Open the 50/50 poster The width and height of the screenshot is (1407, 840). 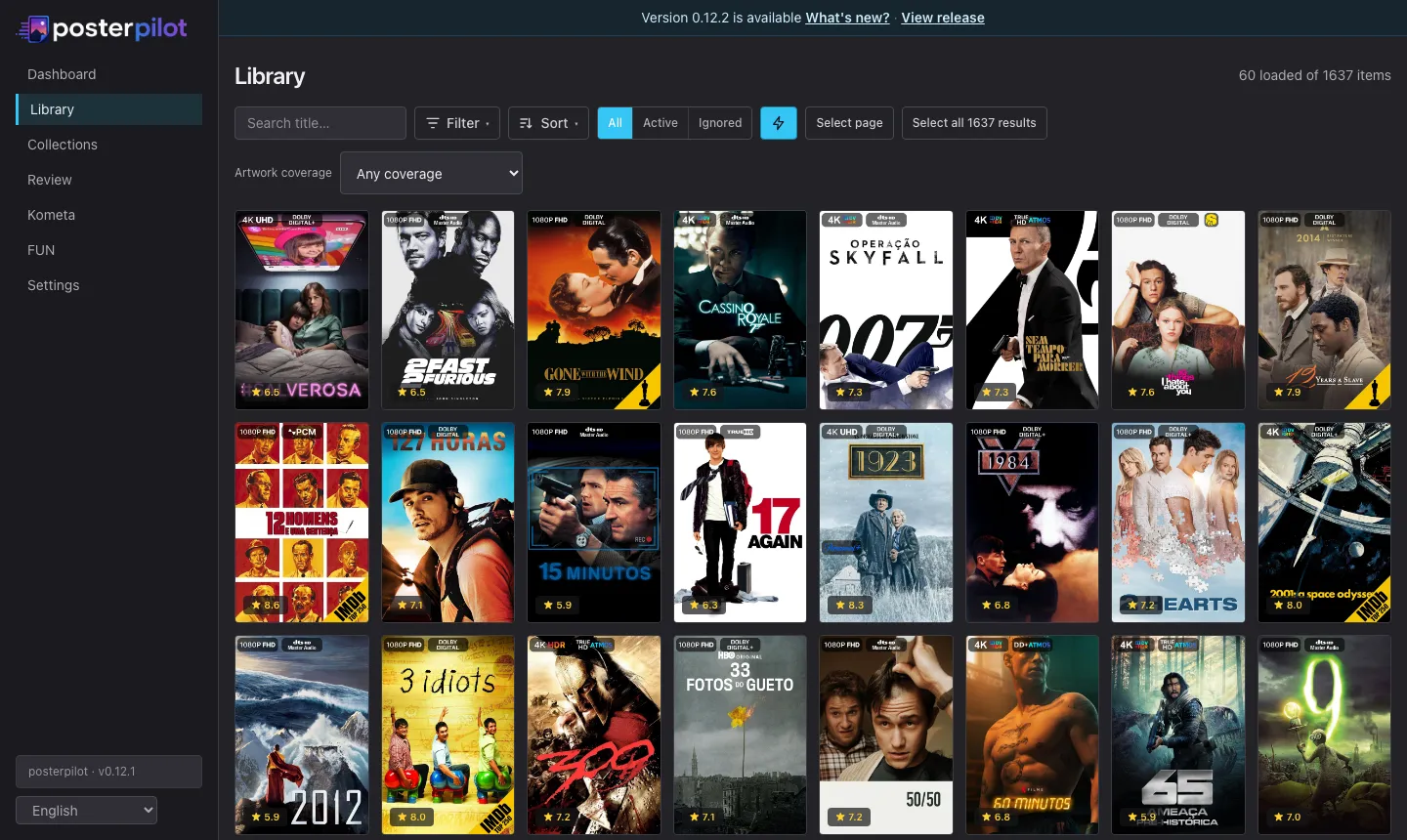886,735
